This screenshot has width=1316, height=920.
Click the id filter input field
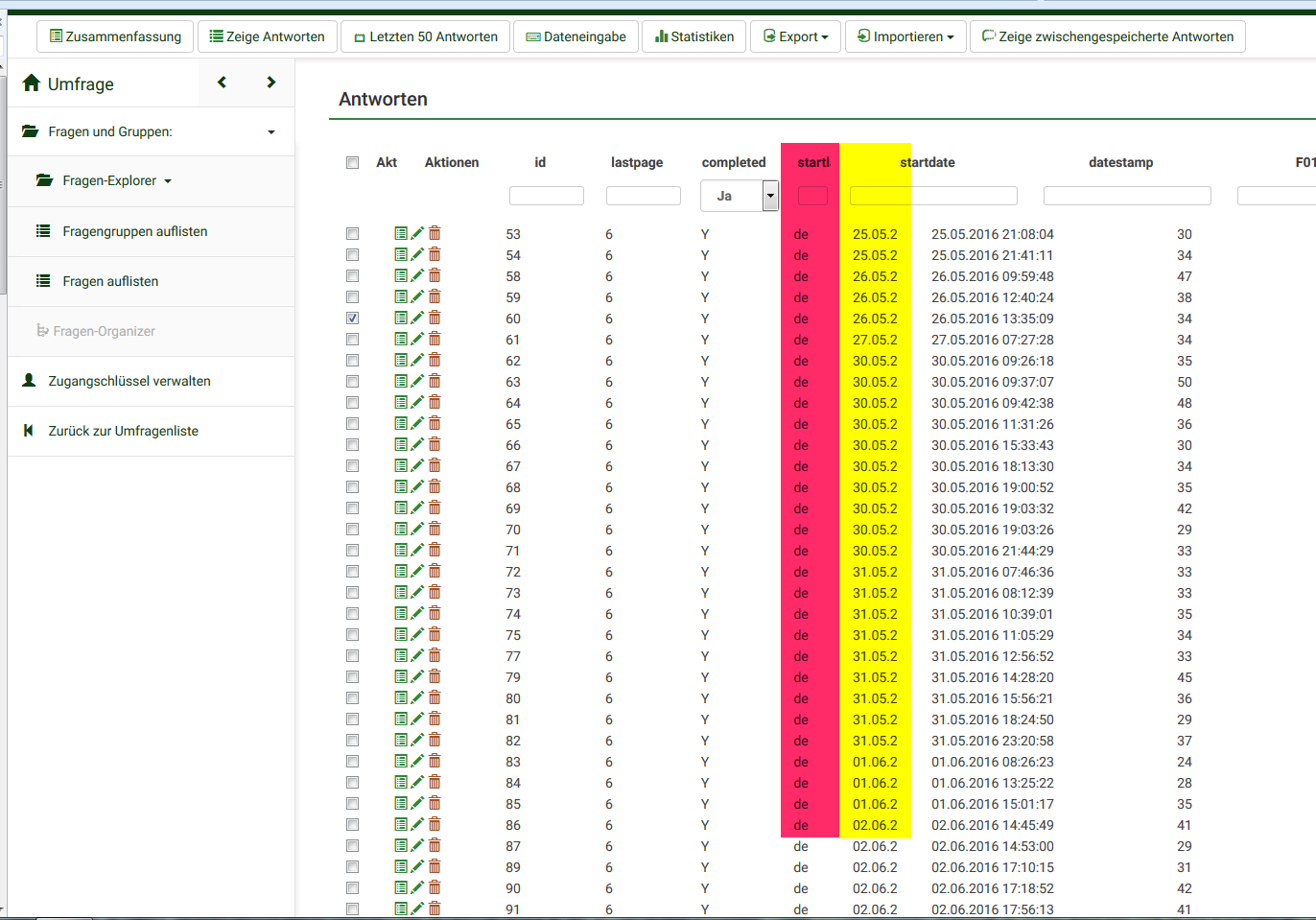point(546,196)
